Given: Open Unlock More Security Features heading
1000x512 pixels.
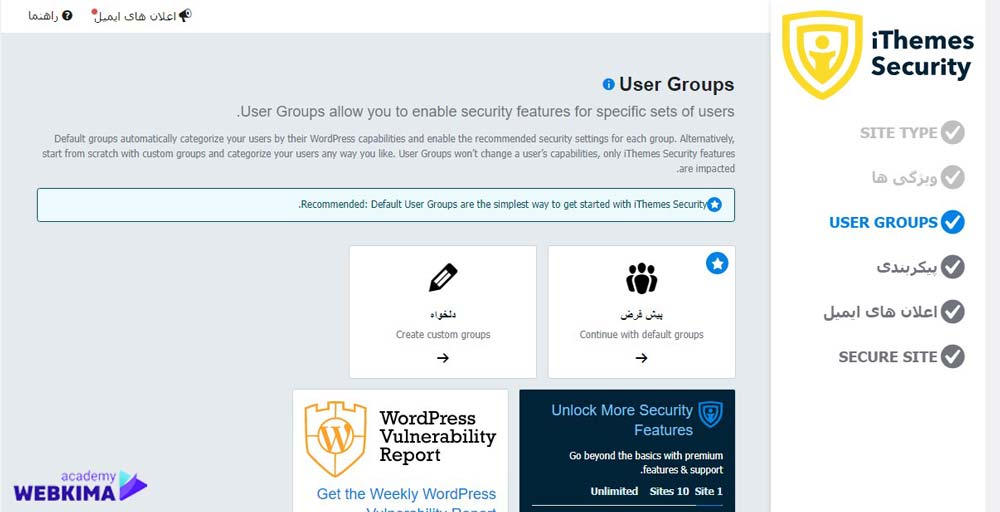Looking at the screenshot, I should point(622,420).
